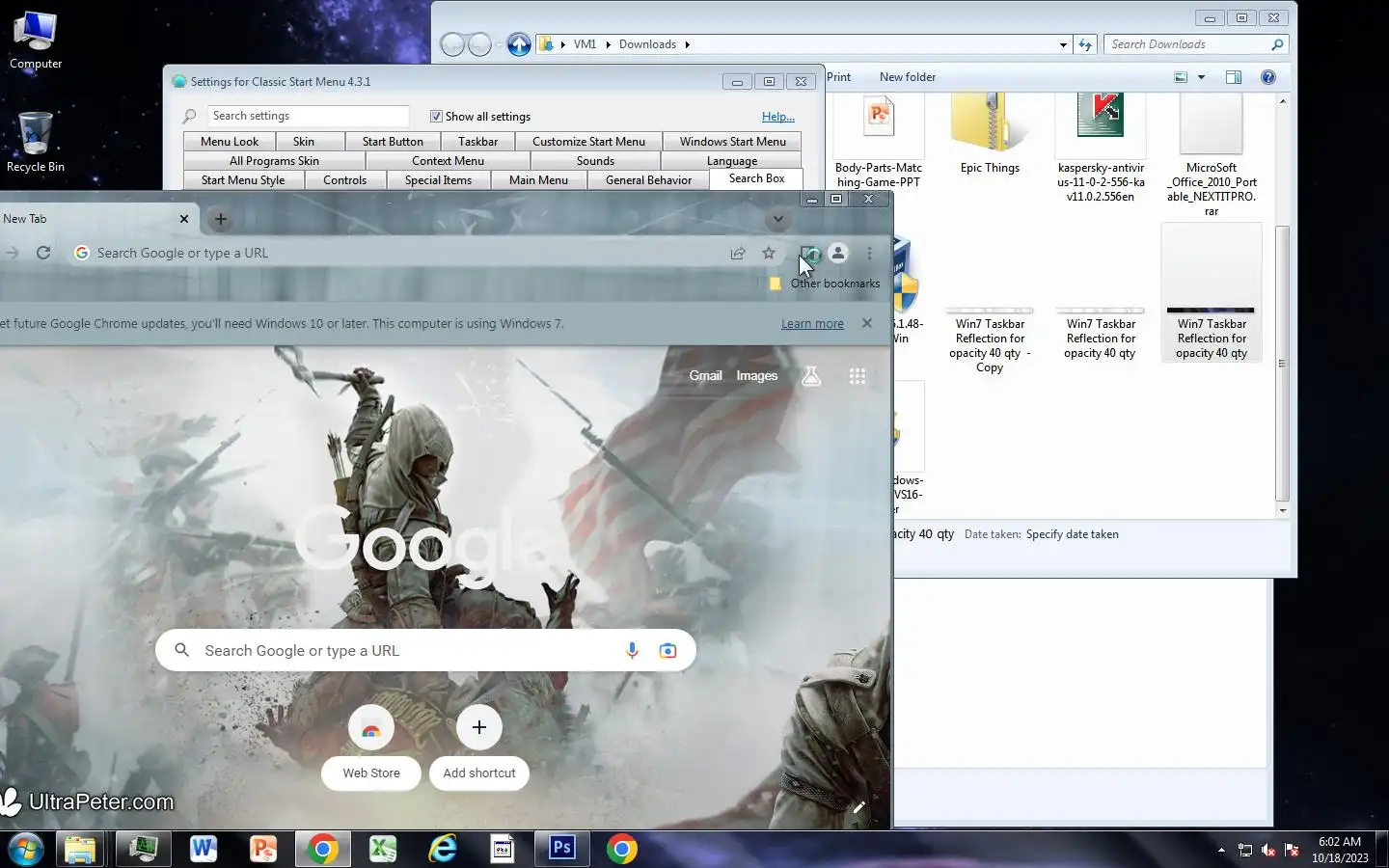Search by image camera icon
Viewport: 1389px width, 868px height.
coord(667,651)
